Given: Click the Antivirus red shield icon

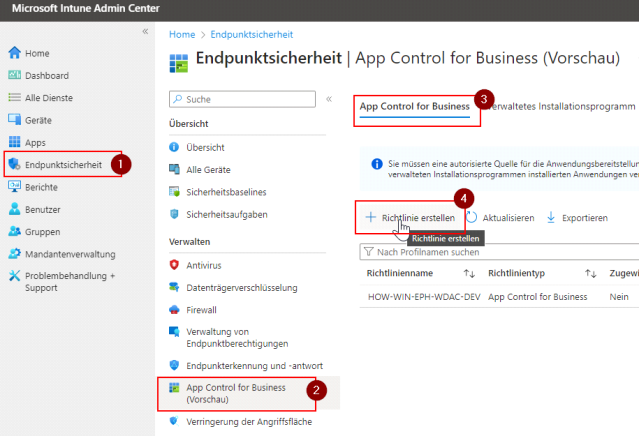Looking at the screenshot, I should tap(174, 265).
